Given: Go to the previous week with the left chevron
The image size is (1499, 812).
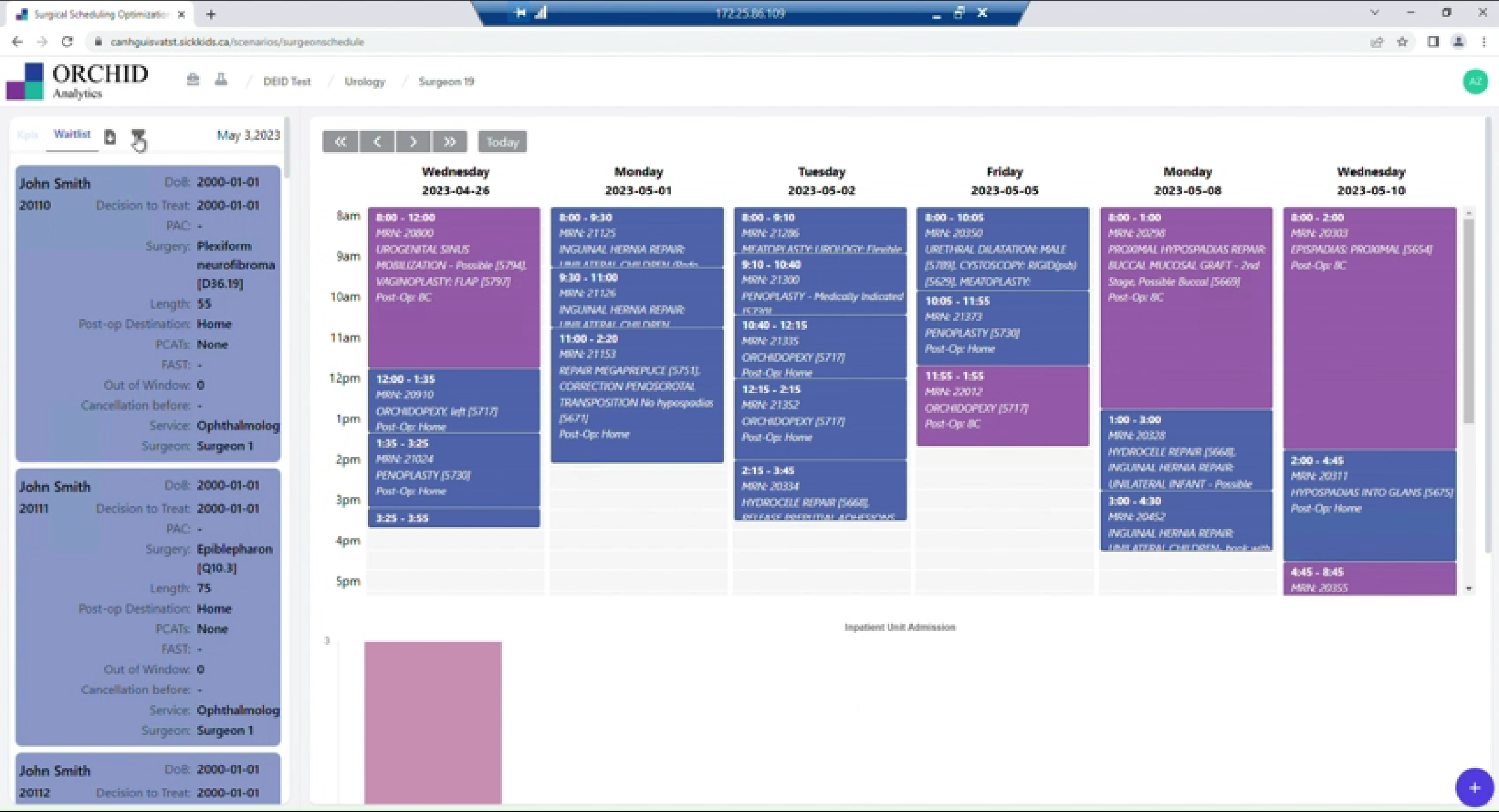Looking at the screenshot, I should (x=376, y=141).
